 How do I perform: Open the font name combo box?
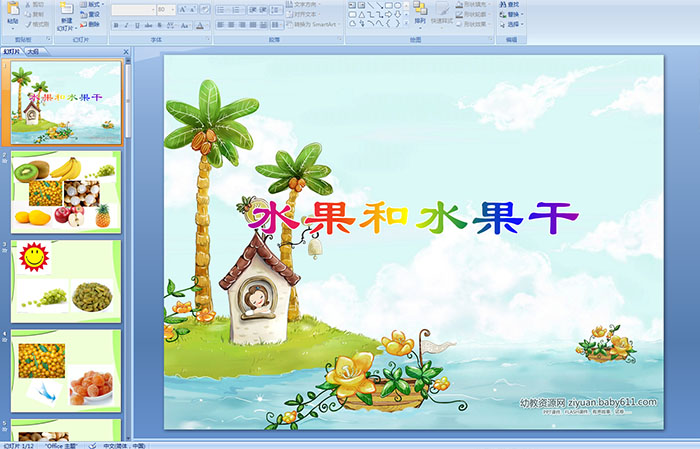click(x=133, y=9)
